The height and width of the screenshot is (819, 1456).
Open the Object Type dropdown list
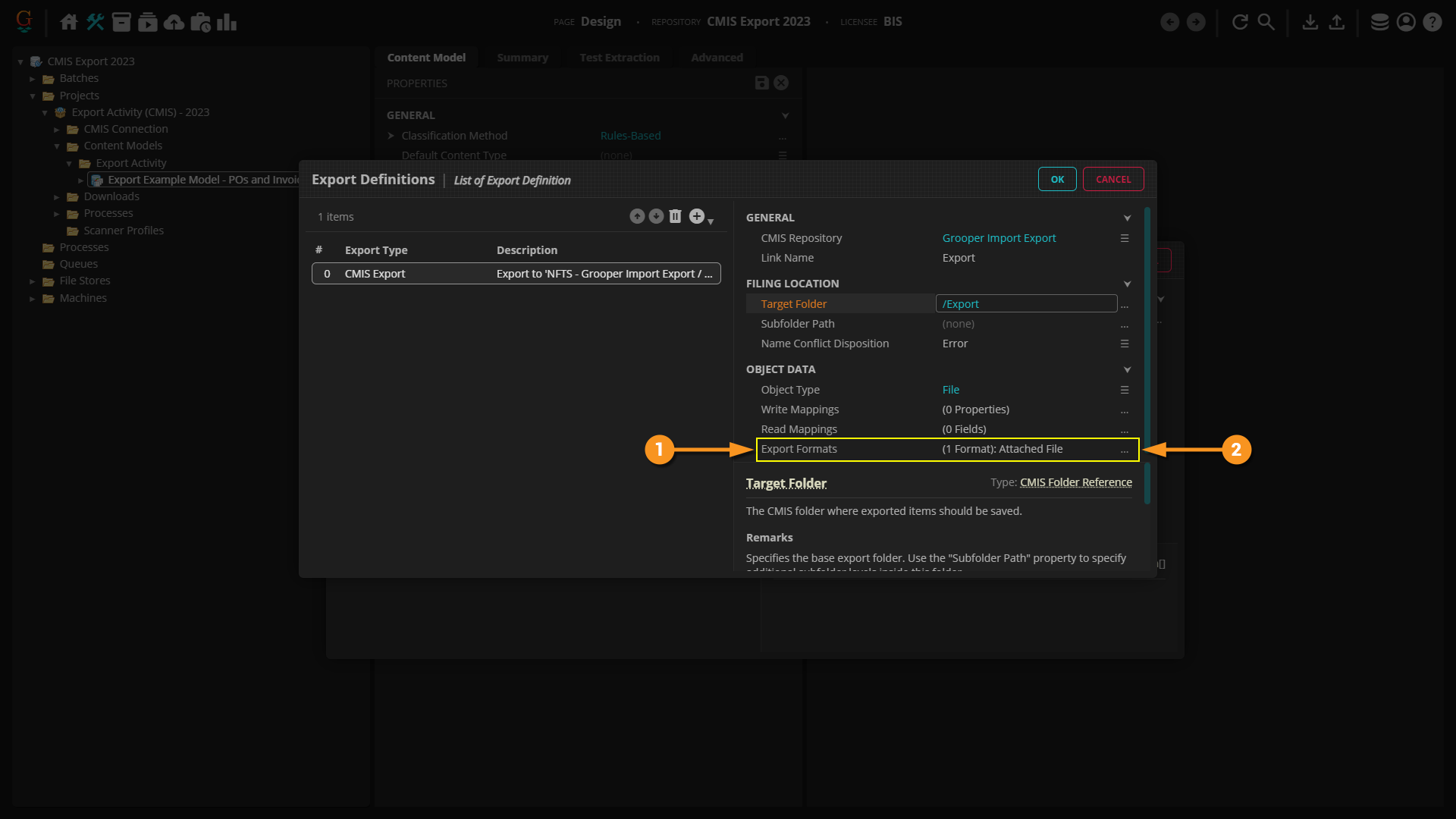click(1125, 390)
